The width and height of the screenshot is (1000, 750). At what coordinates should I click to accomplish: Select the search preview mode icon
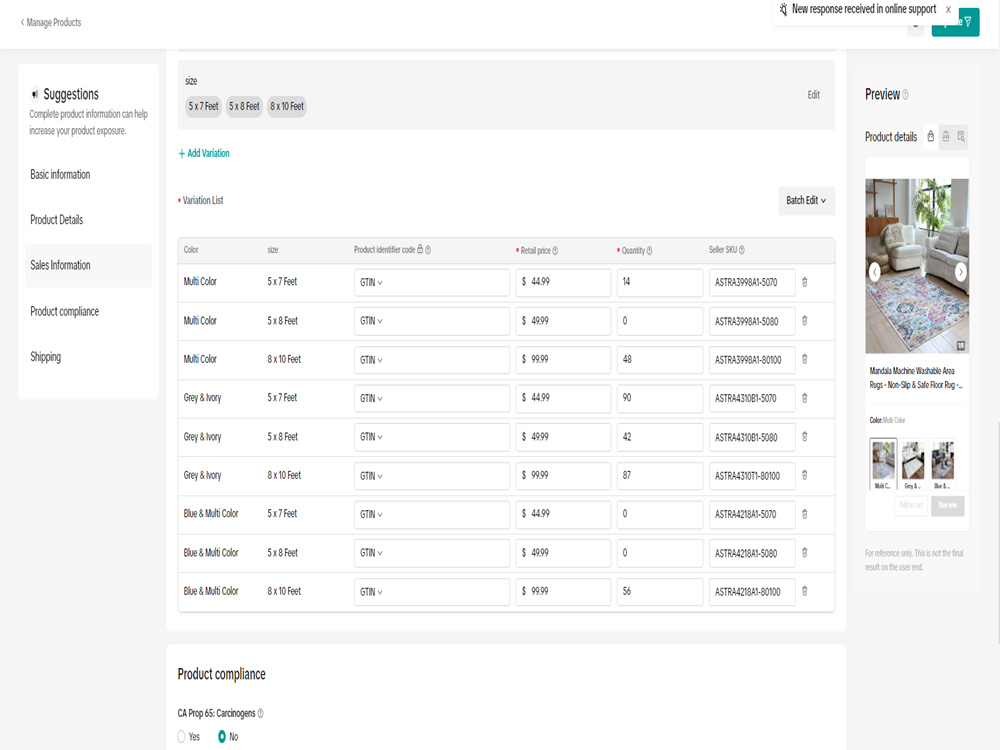pyautogui.click(x=961, y=136)
